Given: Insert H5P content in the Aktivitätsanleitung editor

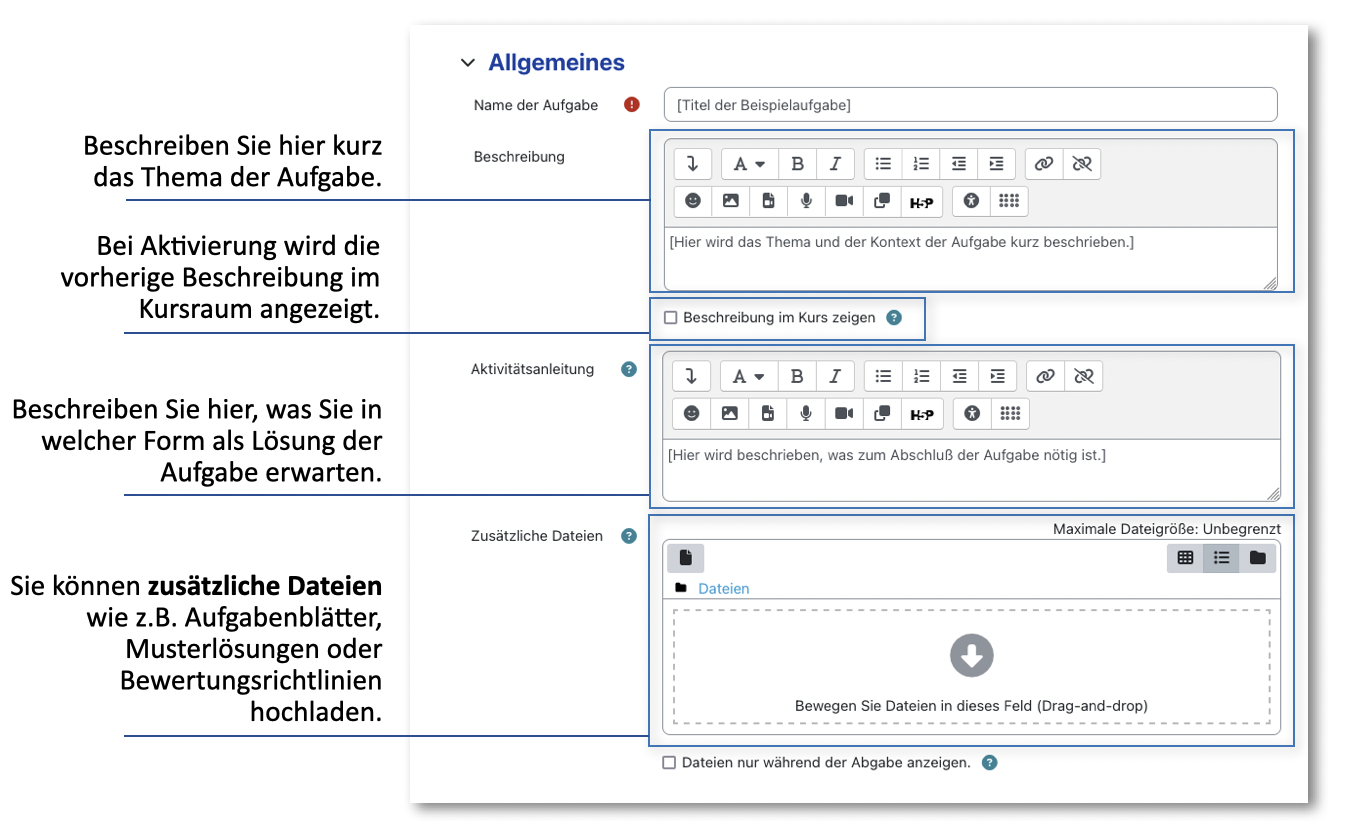Looking at the screenshot, I should [921, 414].
